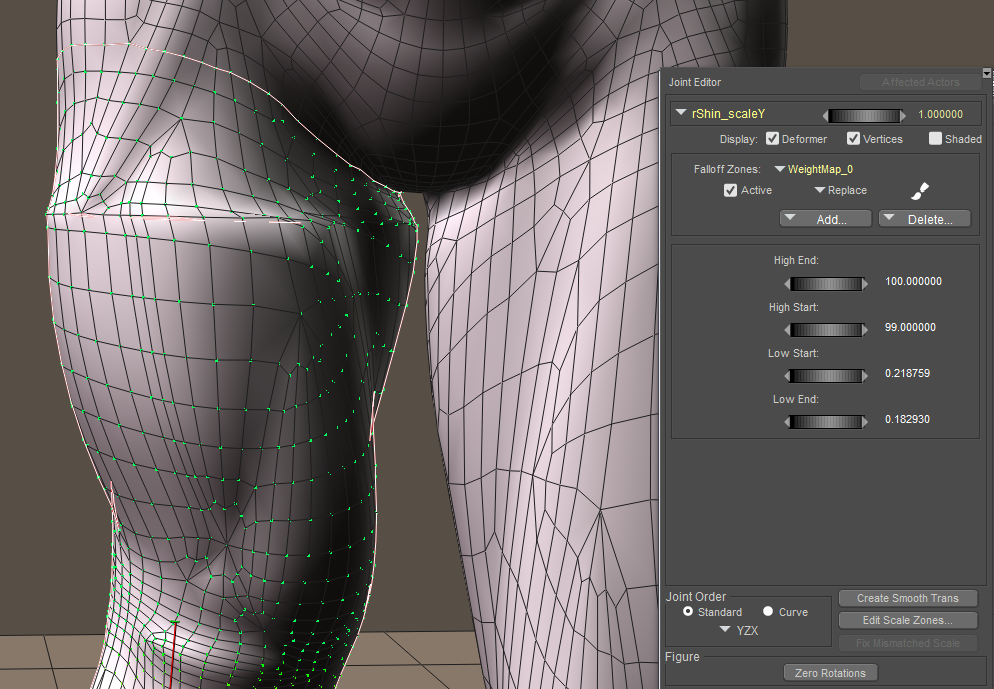Viewport: 994px width, 689px height.
Task: Click the Joint Editor panel corner menu arrow
Action: [986, 73]
